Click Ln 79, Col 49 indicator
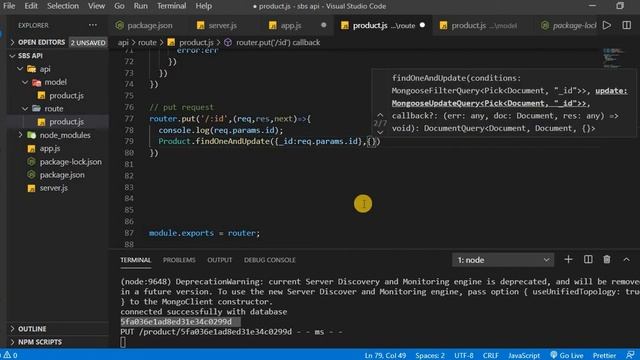The image size is (640, 360). tap(385, 356)
